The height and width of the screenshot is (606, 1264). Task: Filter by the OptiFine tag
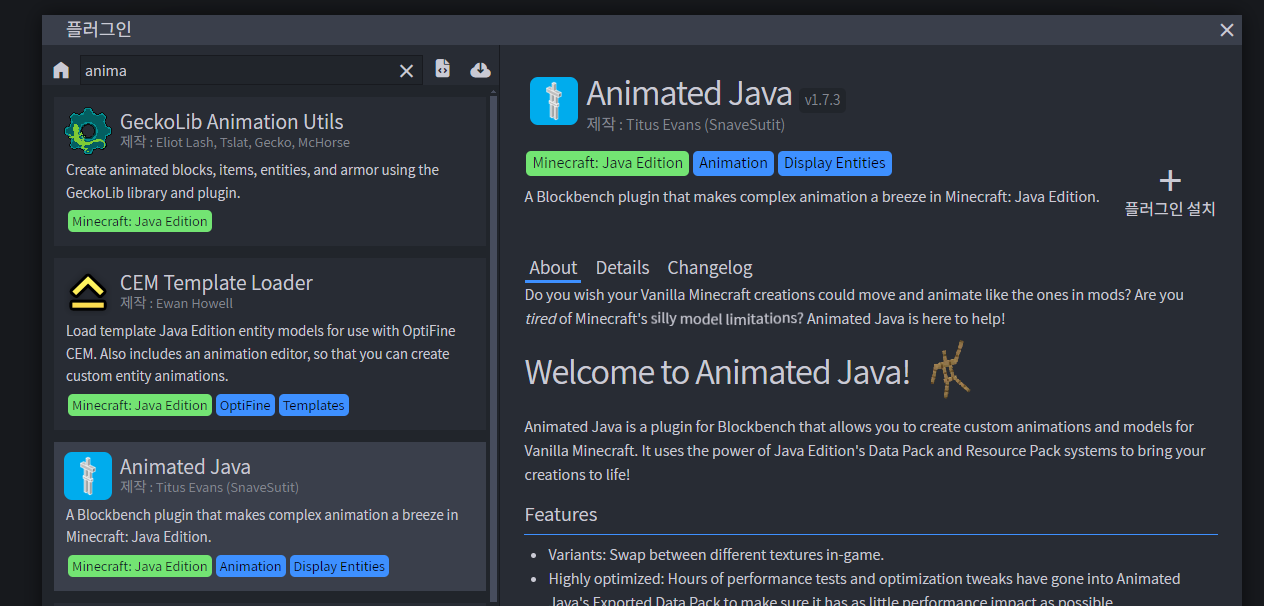245,405
